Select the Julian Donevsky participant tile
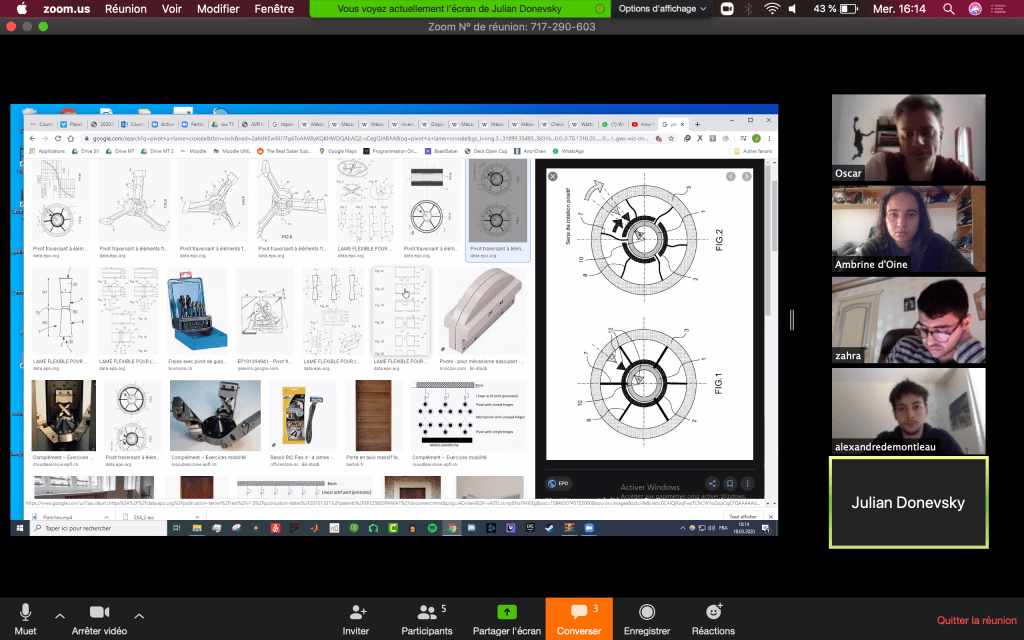The height and width of the screenshot is (640, 1024). coord(908,502)
